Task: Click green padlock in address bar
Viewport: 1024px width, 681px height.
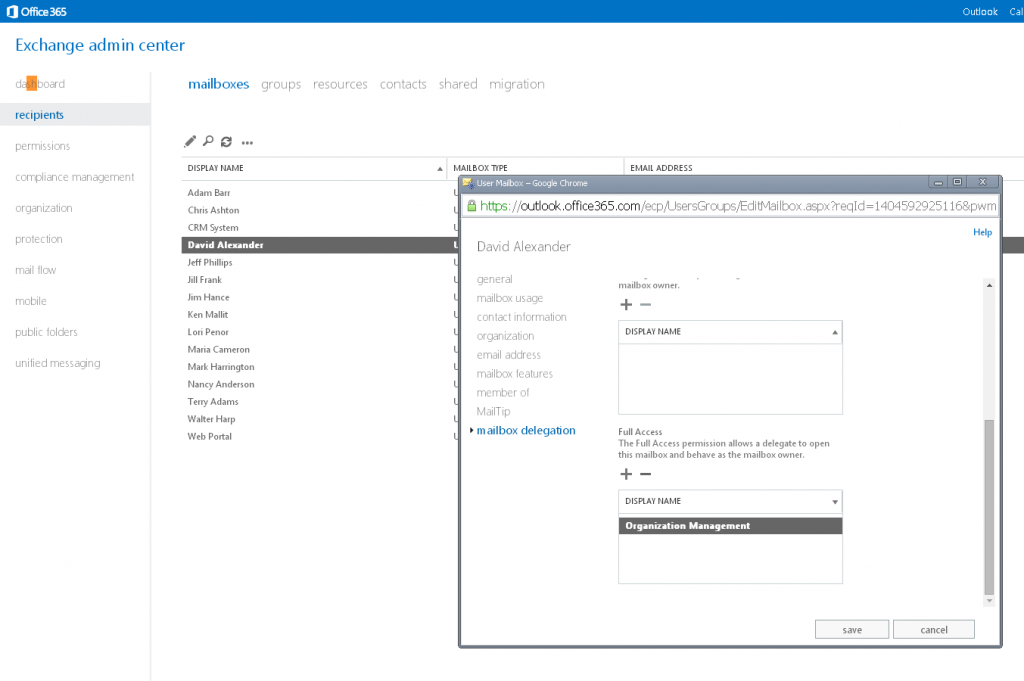Action: coord(472,206)
